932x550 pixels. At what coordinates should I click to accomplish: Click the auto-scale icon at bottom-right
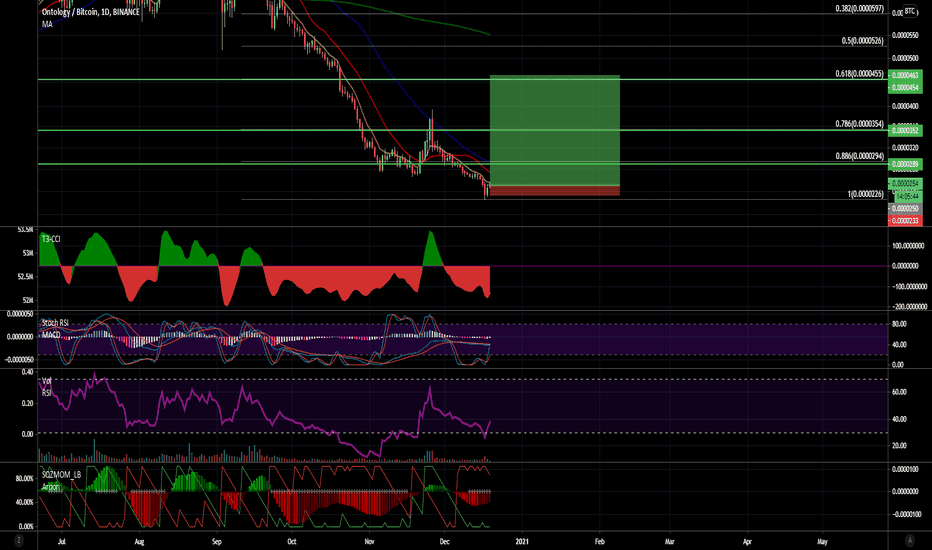pyautogui.click(x=909, y=540)
